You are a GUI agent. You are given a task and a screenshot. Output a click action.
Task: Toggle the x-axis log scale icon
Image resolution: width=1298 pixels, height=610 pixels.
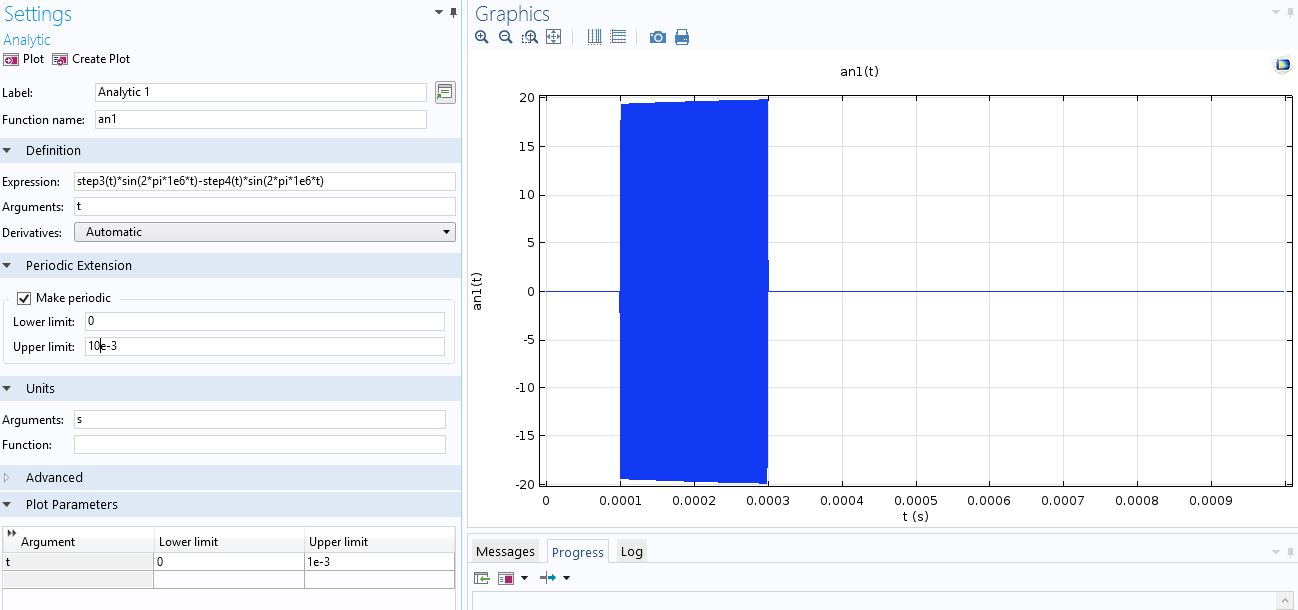pos(594,37)
